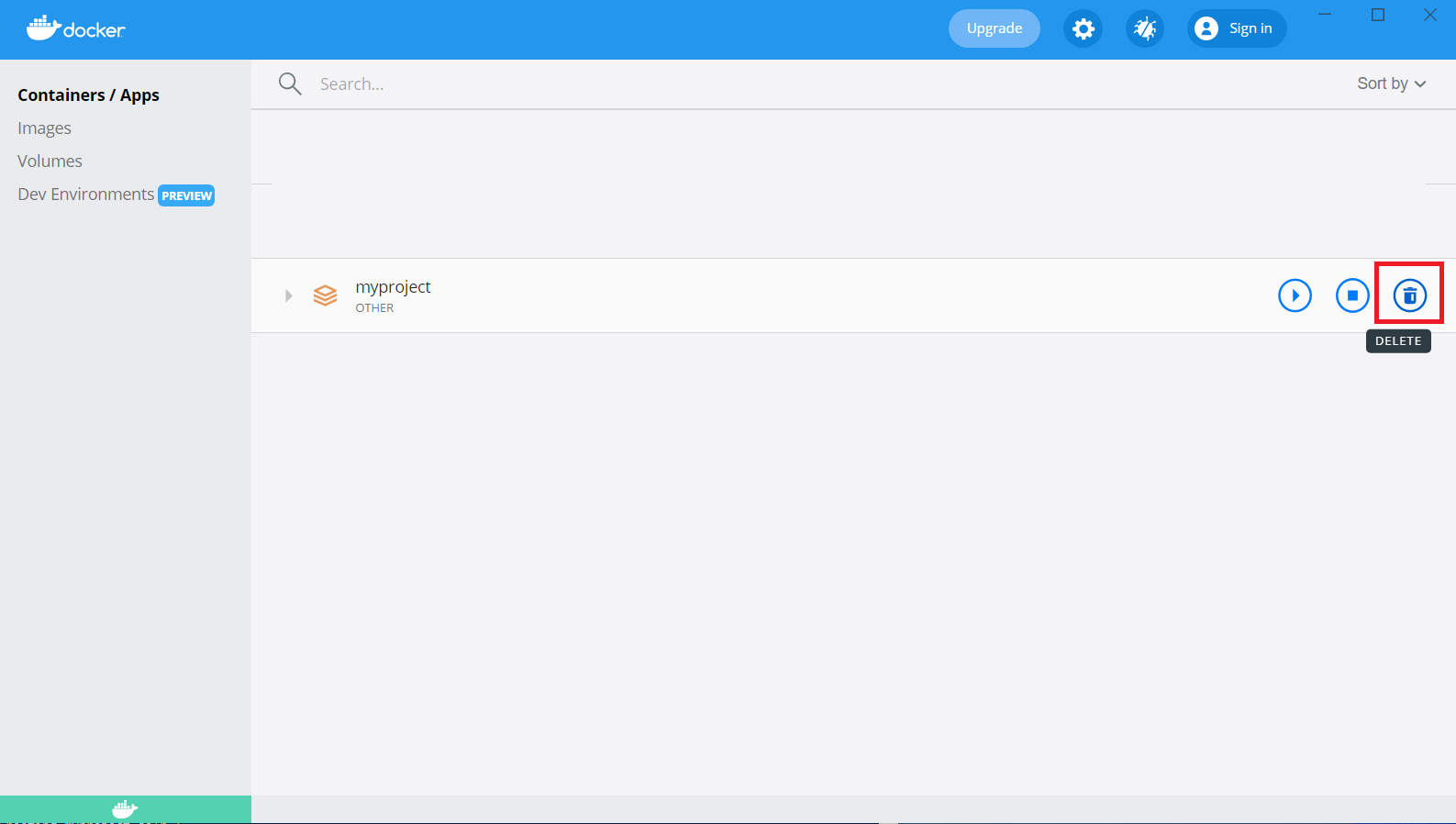Click the whale status icon in bottom-left

(x=125, y=809)
